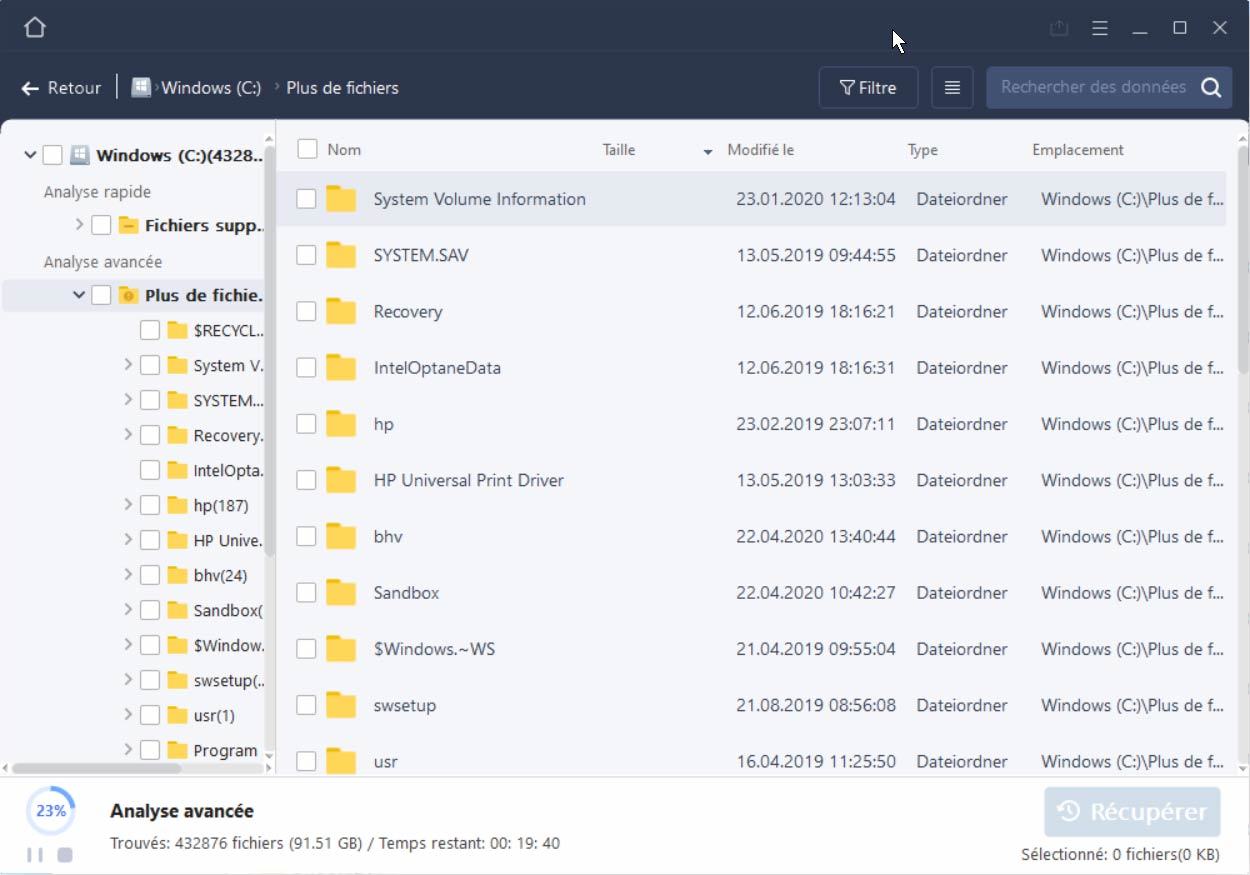Tick the Windows (C:) checkbox in tree
Viewport: 1250px width, 875px height.
[x=52, y=155]
